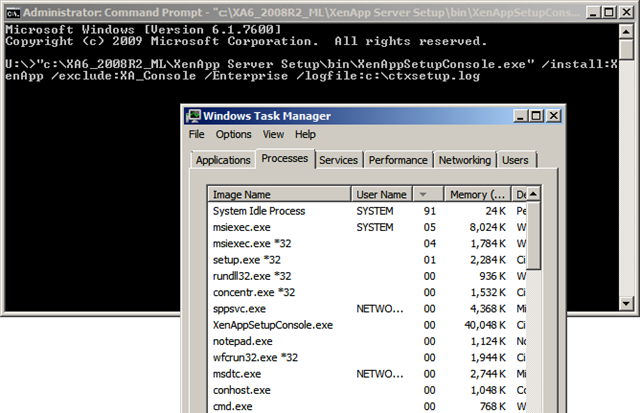Click Command Prompt scrollbar down arrow
The height and width of the screenshot is (413, 640).
pyautogui.click(x=626, y=303)
